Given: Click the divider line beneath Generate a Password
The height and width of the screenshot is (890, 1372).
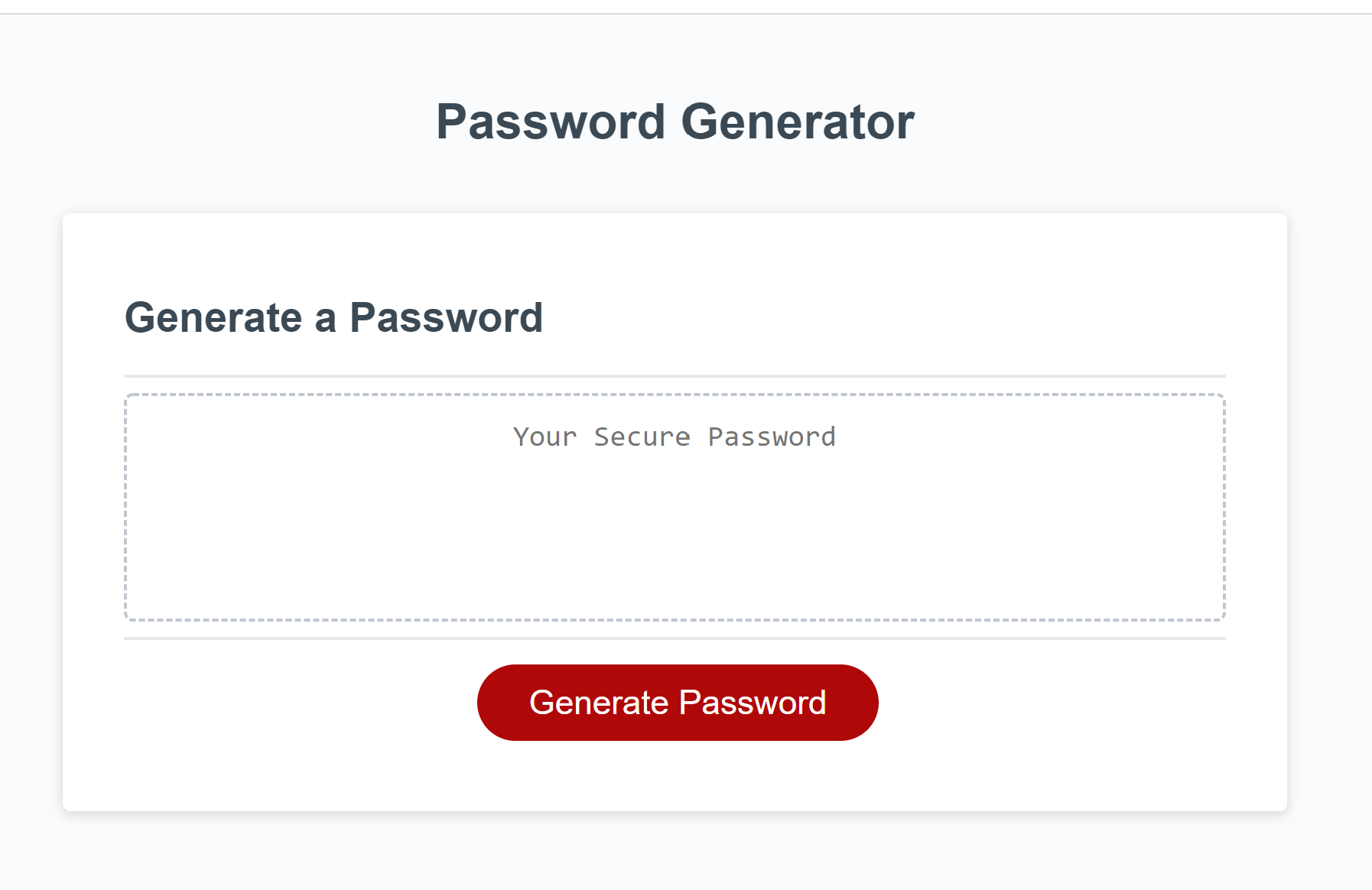Looking at the screenshot, I should (x=675, y=376).
